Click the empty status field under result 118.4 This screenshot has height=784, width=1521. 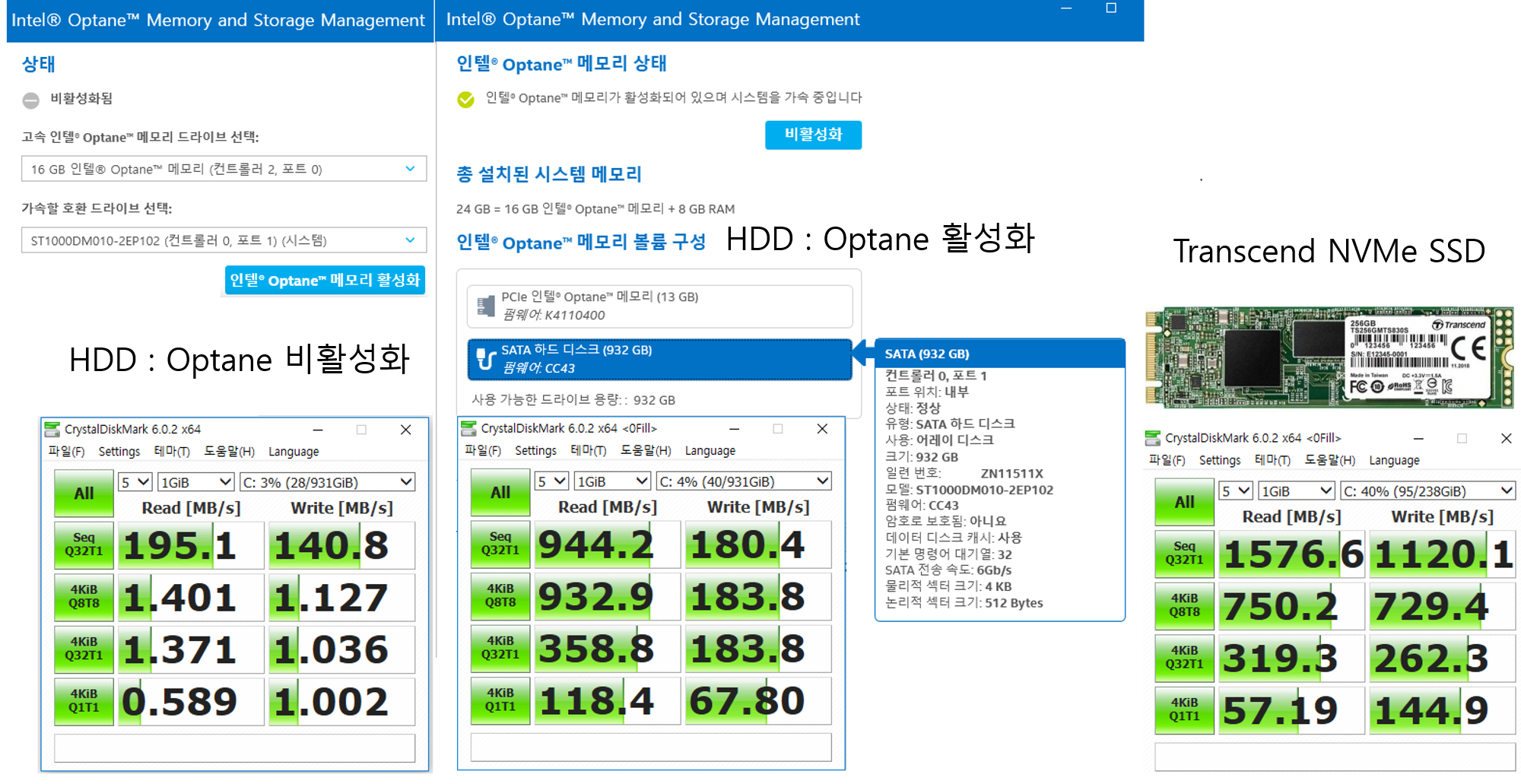(x=651, y=747)
